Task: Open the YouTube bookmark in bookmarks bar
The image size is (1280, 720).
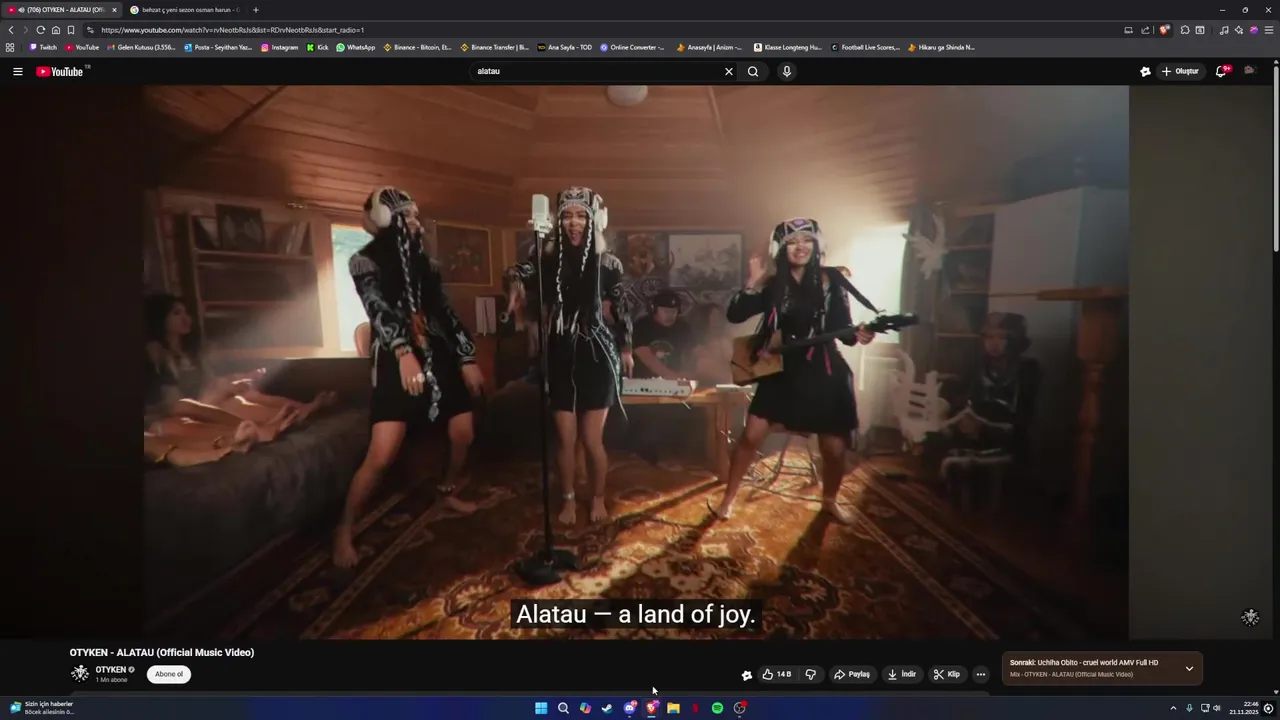Action: 82,47
